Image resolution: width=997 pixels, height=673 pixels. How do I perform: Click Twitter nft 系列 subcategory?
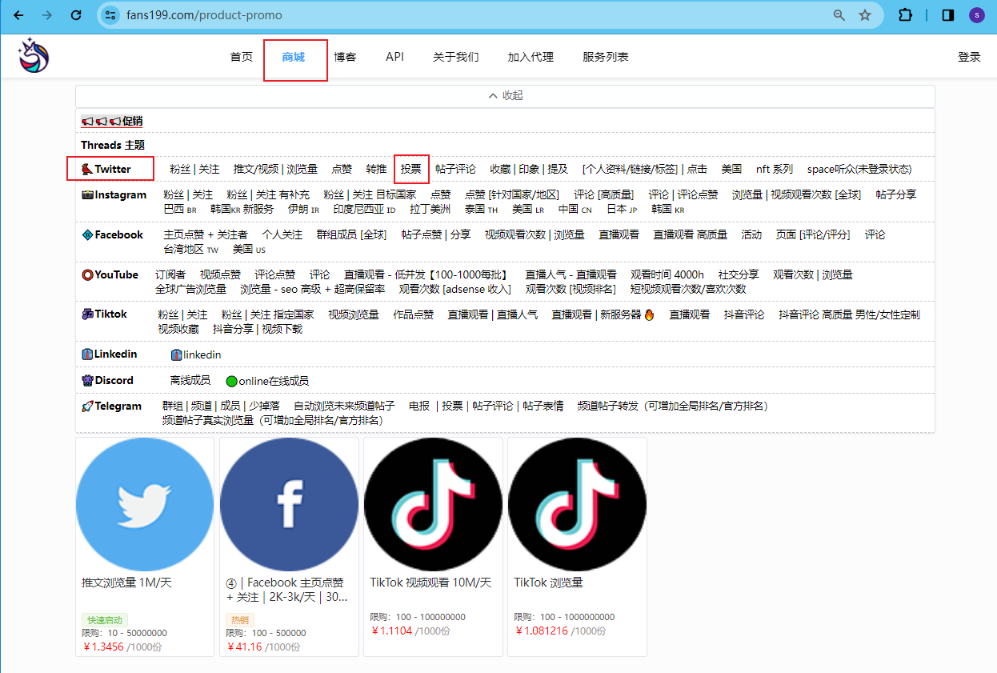click(x=774, y=169)
